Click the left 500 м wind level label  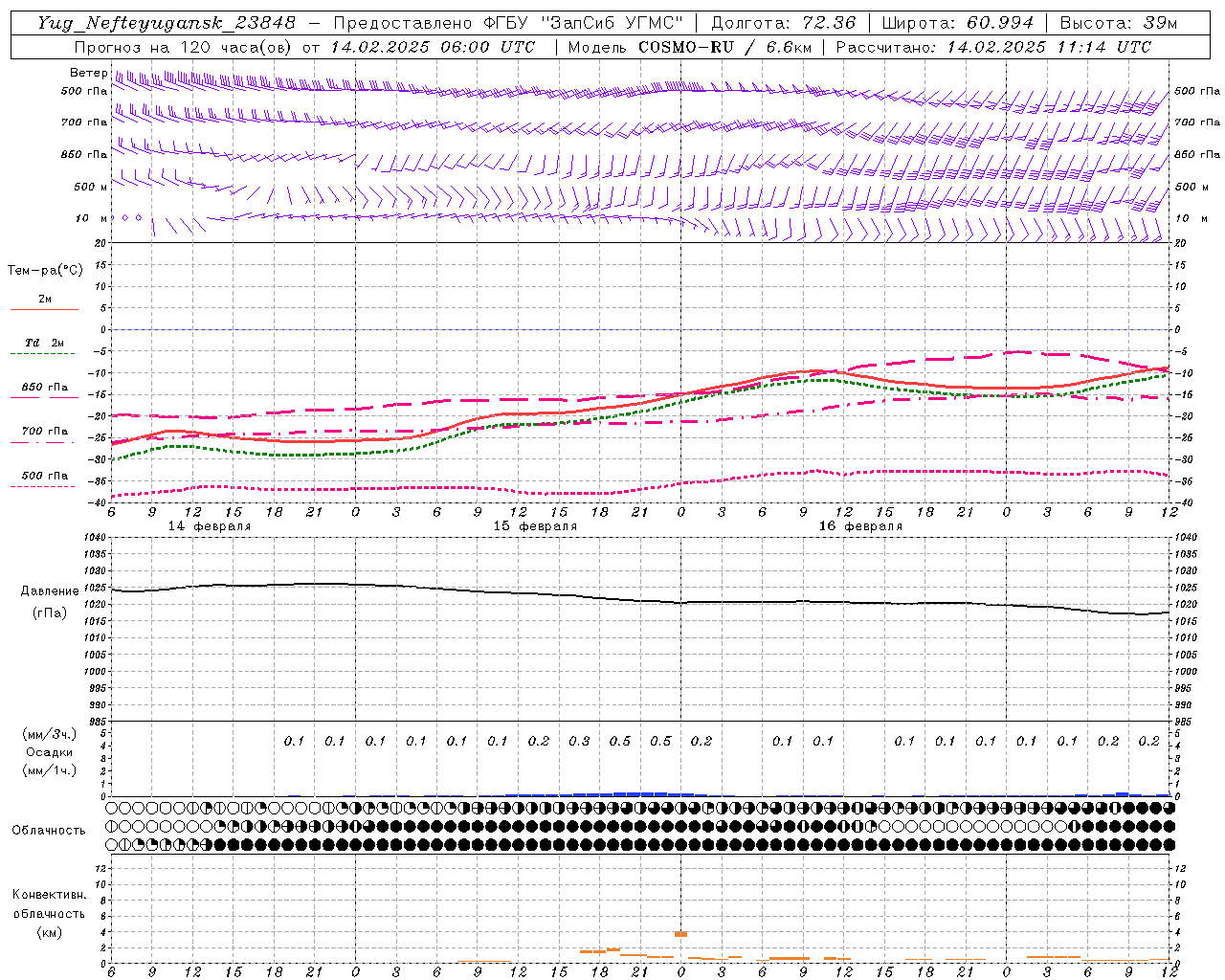click(x=91, y=187)
